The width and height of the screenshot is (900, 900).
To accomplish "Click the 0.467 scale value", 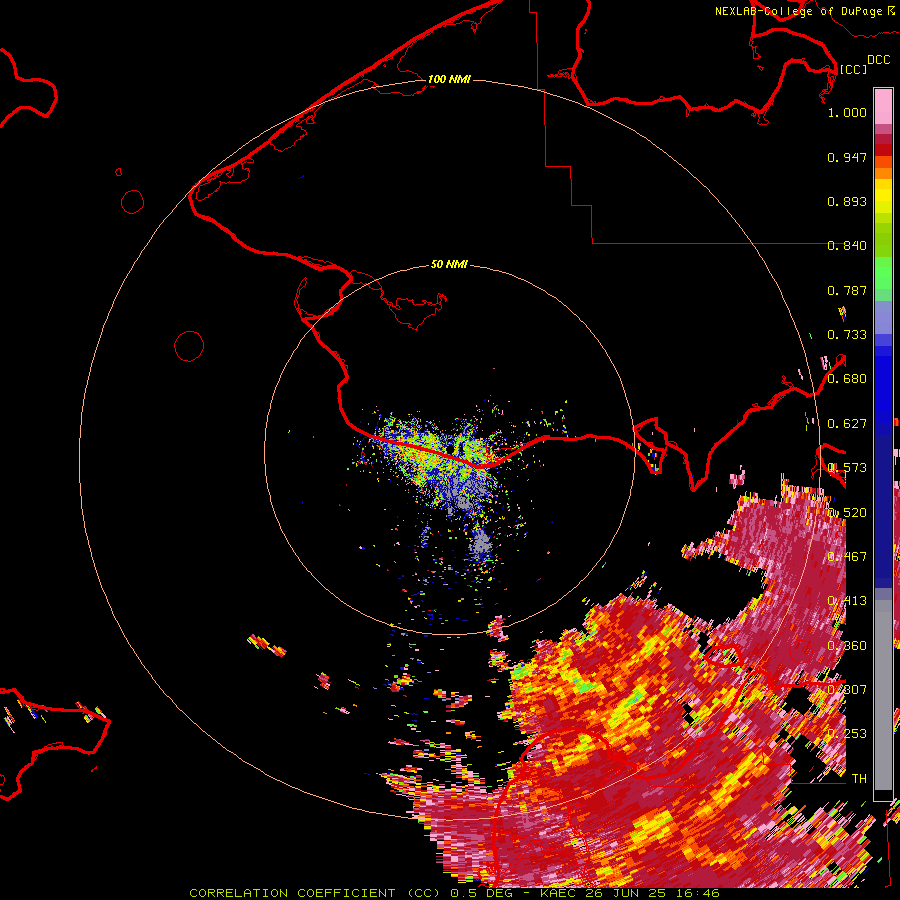I will point(847,556).
